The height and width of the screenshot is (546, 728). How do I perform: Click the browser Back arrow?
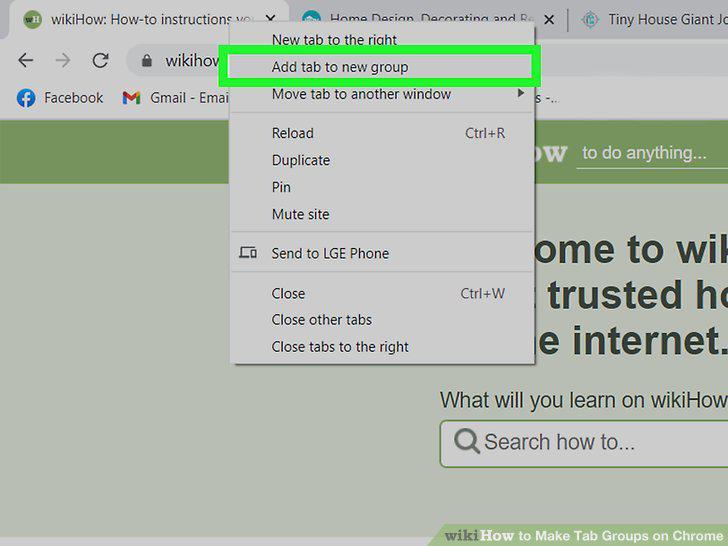tap(26, 60)
